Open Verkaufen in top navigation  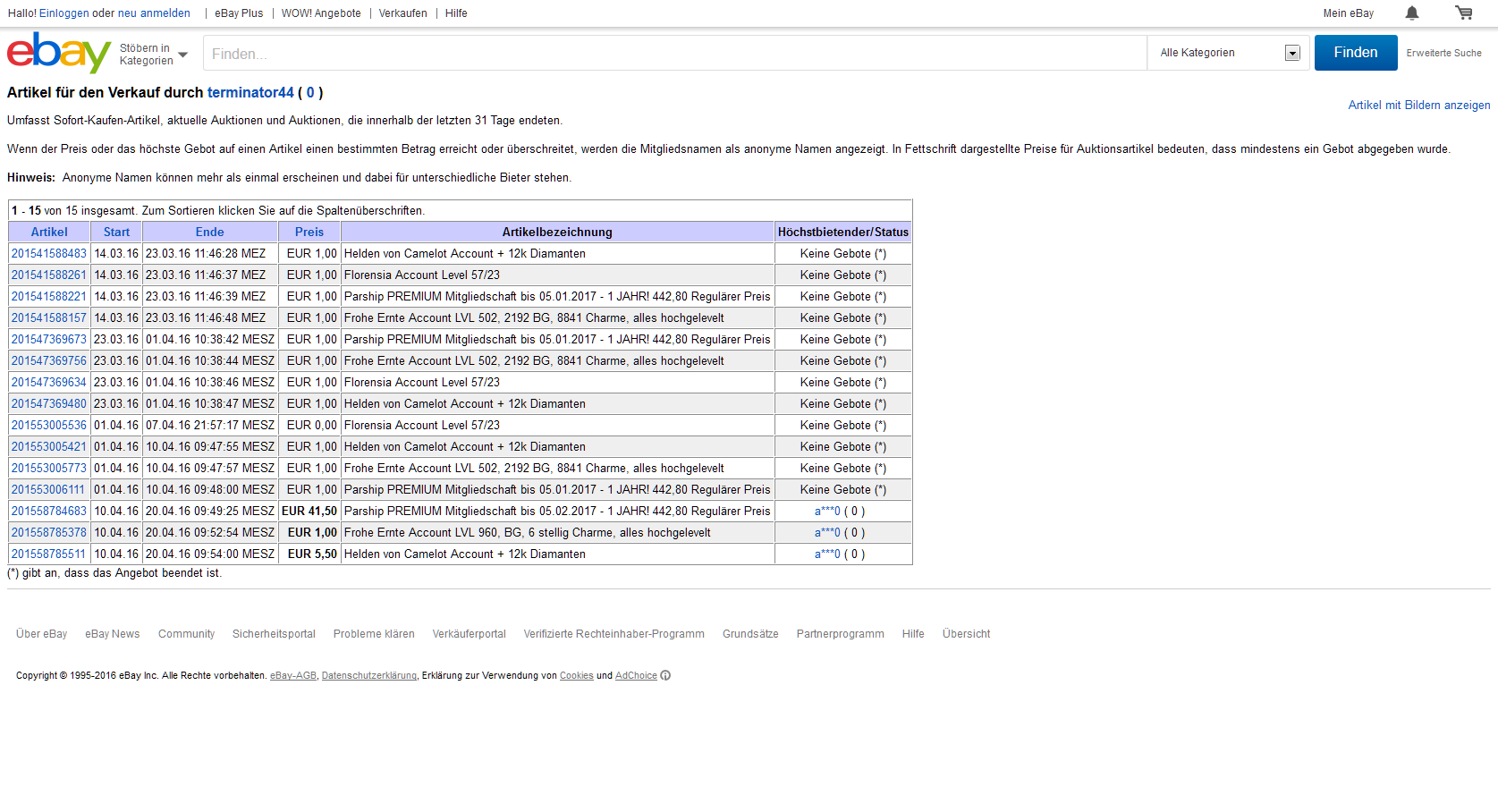402,13
